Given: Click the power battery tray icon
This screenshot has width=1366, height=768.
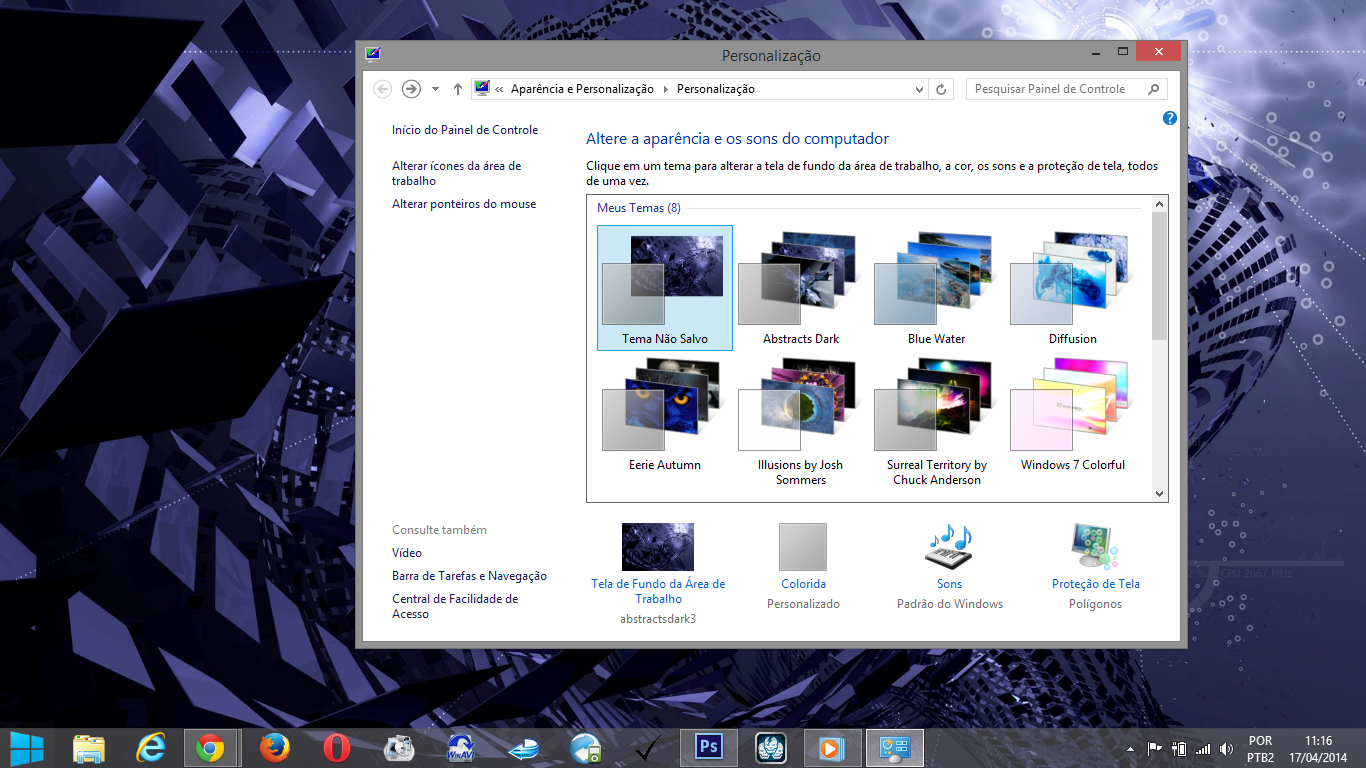Looking at the screenshot, I should [x=1179, y=748].
